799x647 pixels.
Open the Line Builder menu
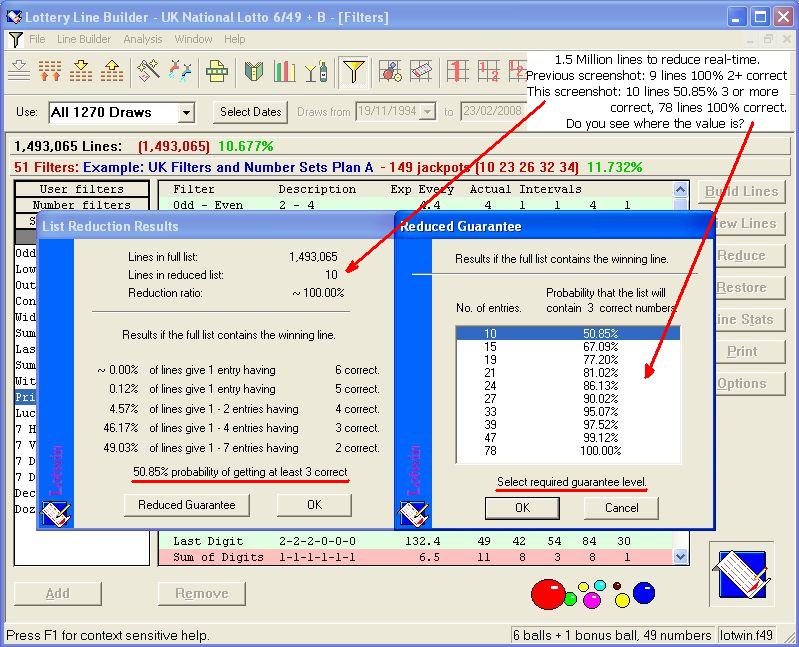point(84,39)
